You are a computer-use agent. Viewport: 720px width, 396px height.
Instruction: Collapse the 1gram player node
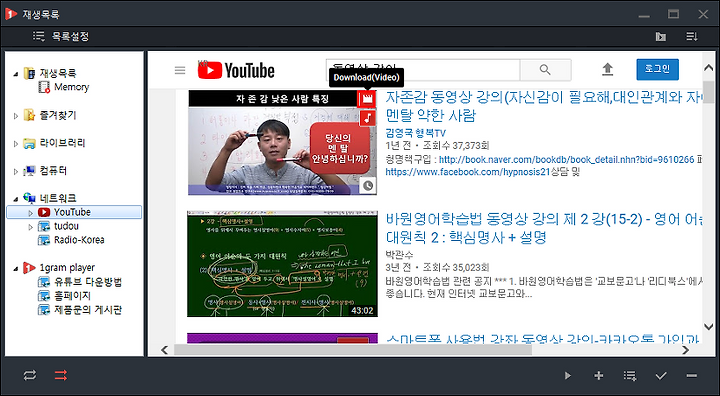[16, 268]
